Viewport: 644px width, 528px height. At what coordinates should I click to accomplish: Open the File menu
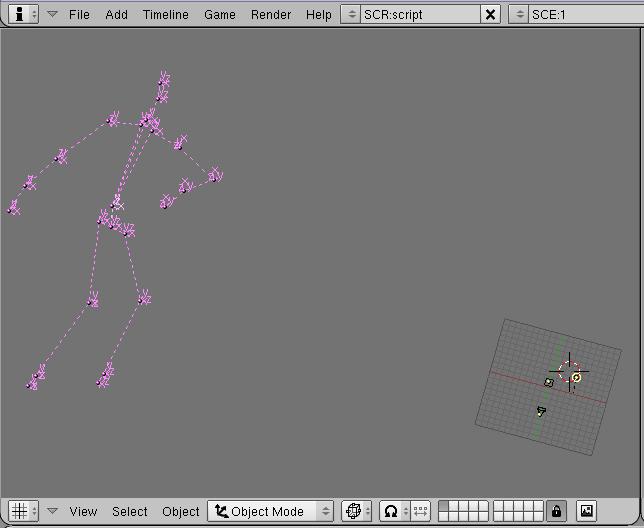tap(79, 15)
